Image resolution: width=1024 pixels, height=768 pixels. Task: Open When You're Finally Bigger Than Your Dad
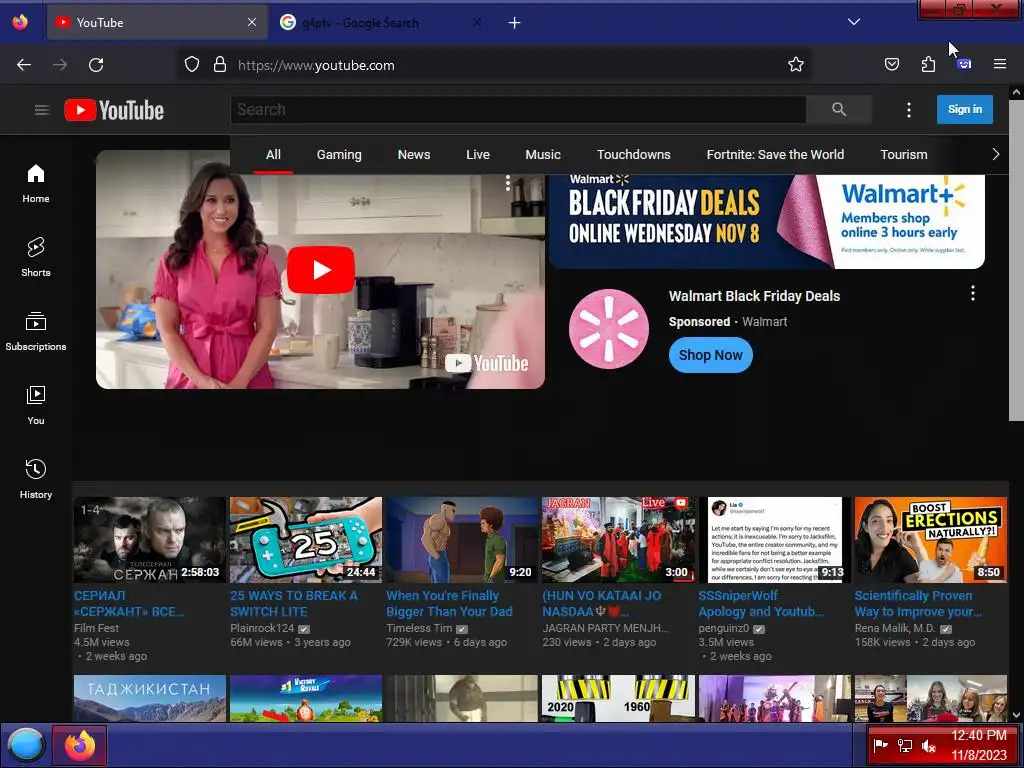pos(449,604)
